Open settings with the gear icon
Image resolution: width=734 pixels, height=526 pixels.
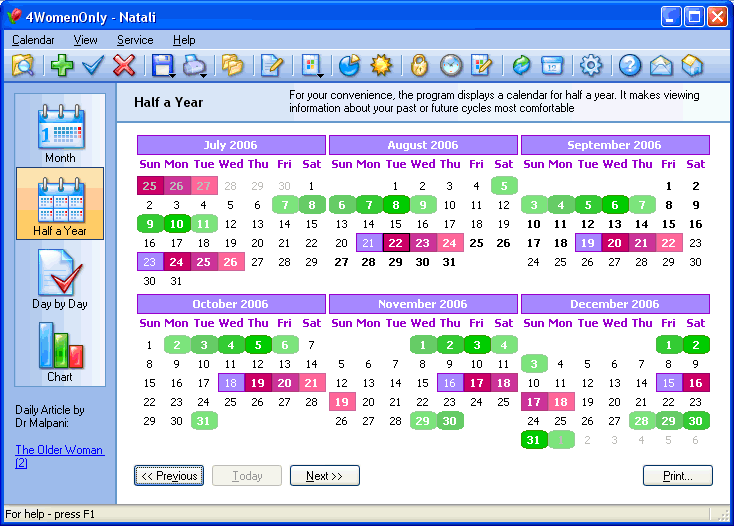click(591, 65)
